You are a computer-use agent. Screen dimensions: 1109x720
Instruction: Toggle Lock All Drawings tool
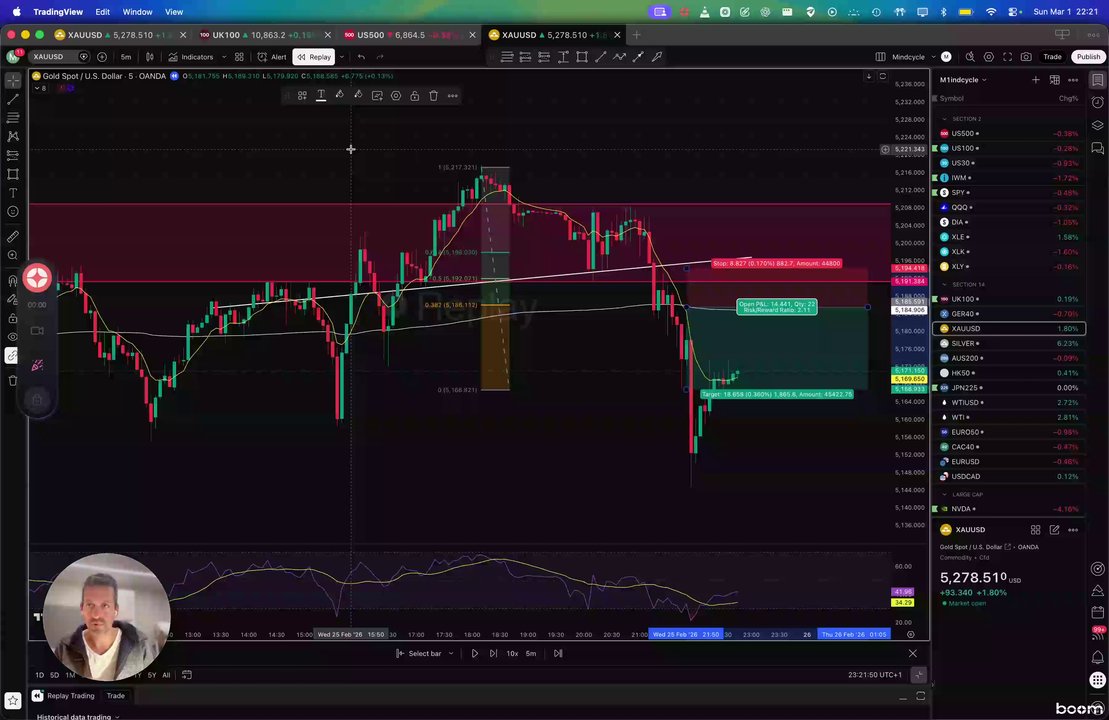click(13, 318)
